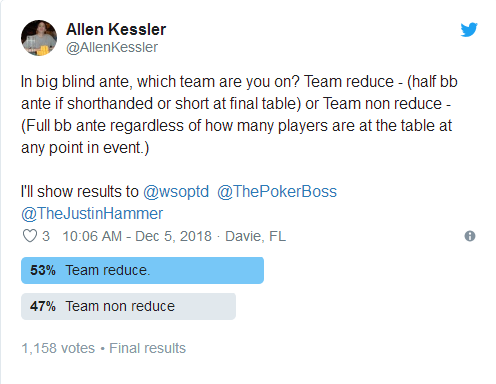Click the like count number 3
Screen dimensions: 496x384
(x=46, y=236)
